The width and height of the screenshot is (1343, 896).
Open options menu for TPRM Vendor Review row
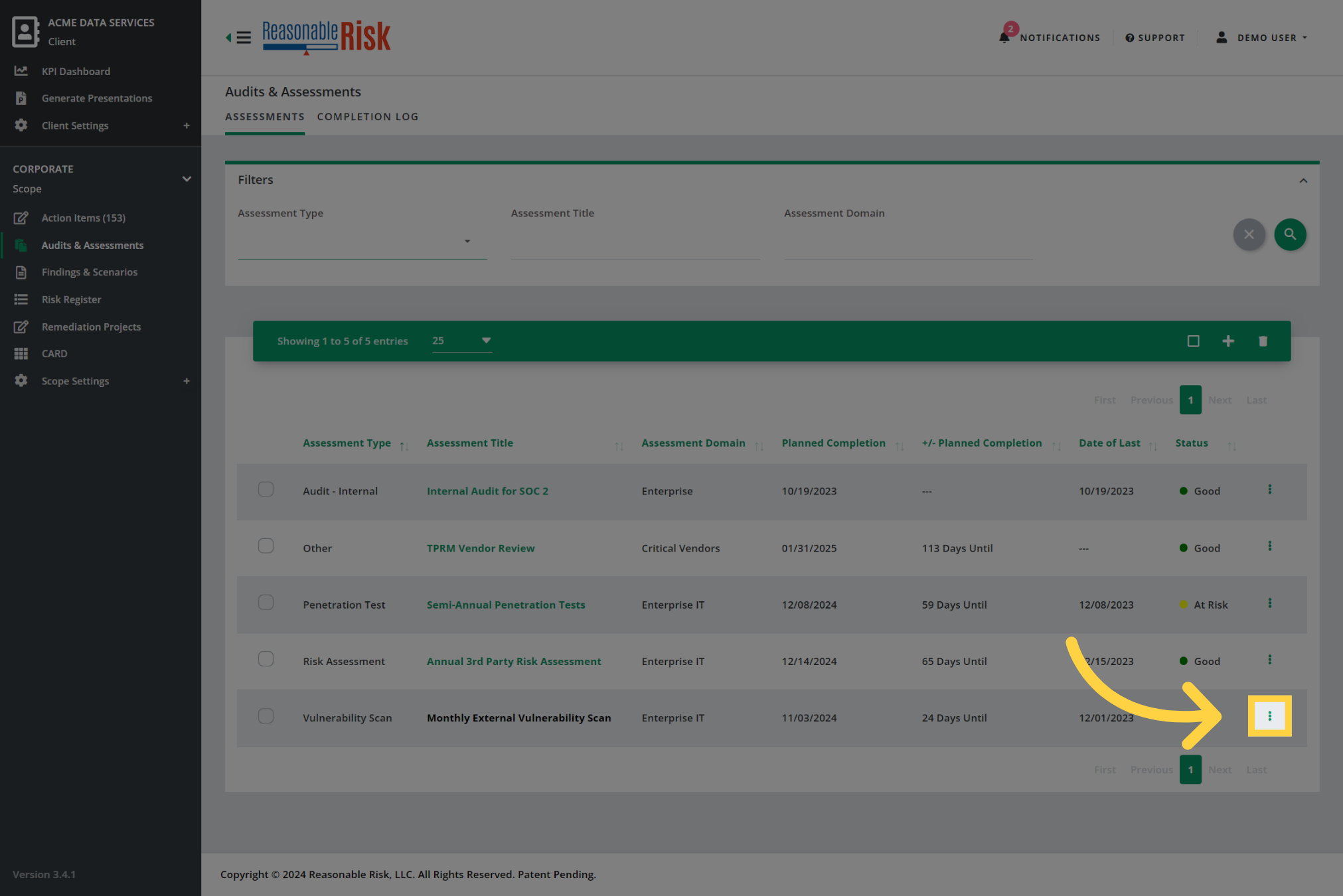click(1269, 546)
